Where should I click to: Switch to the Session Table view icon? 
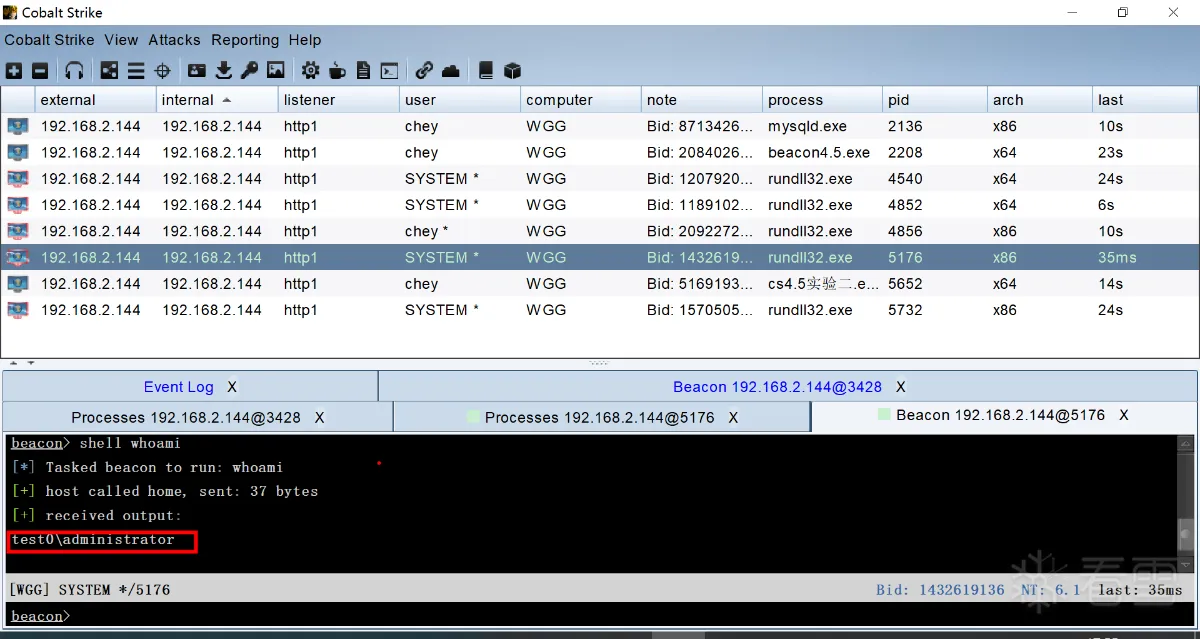click(x=136, y=71)
